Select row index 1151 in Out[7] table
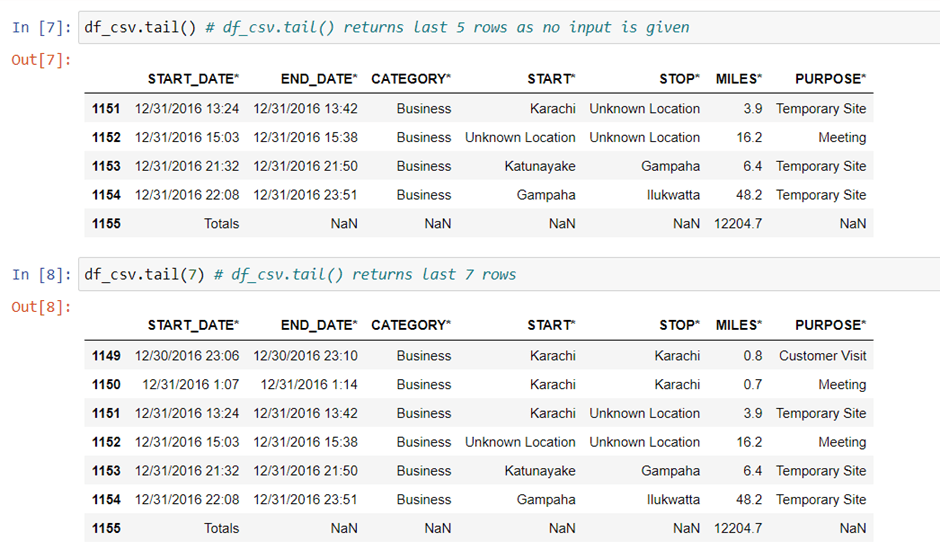The image size is (940, 550). (106, 109)
